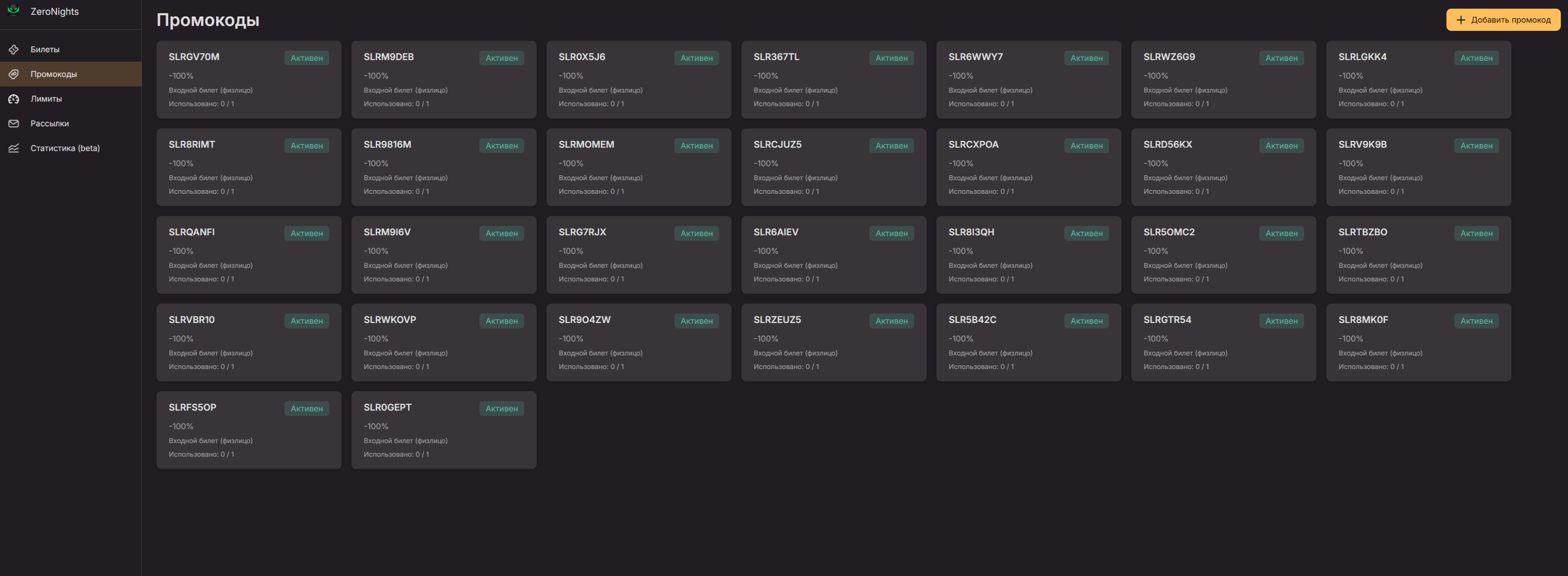This screenshot has height=576, width=1568.
Task: Click the gauge icon beside Лимиты
Action: 14,99
